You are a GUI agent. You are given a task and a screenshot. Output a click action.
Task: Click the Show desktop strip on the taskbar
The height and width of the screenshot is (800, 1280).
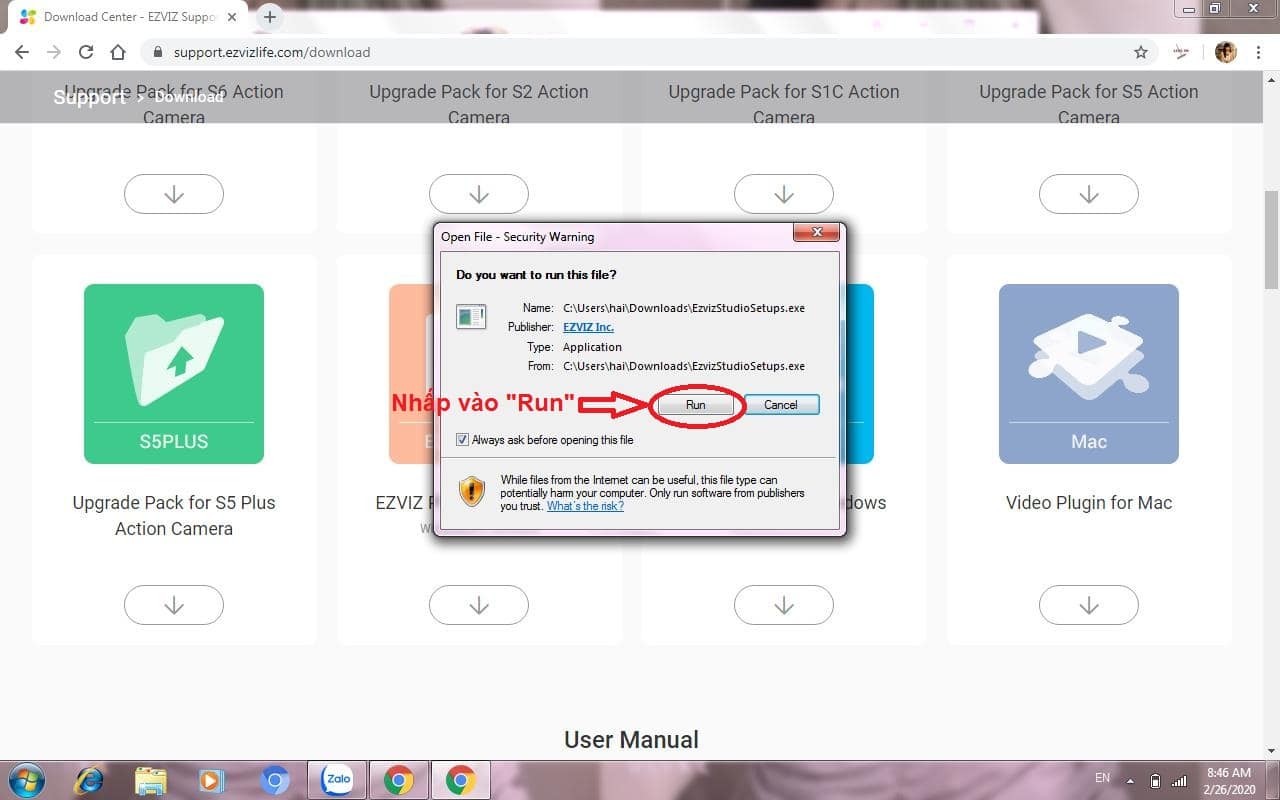1273,780
